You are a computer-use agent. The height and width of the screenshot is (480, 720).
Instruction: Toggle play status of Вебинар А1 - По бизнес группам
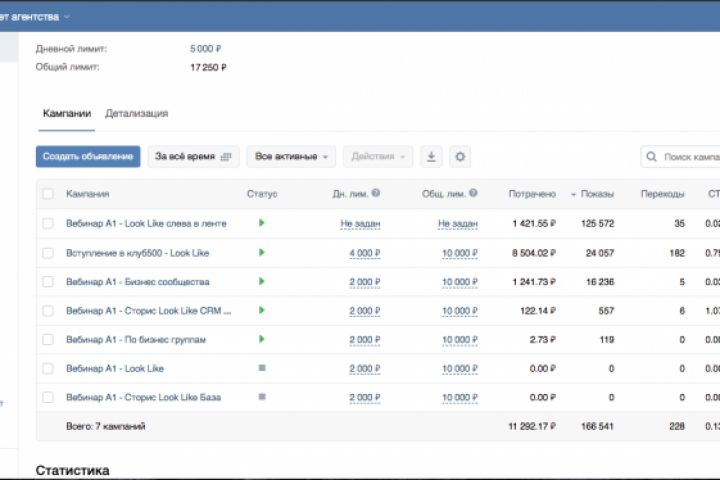pos(262,339)
